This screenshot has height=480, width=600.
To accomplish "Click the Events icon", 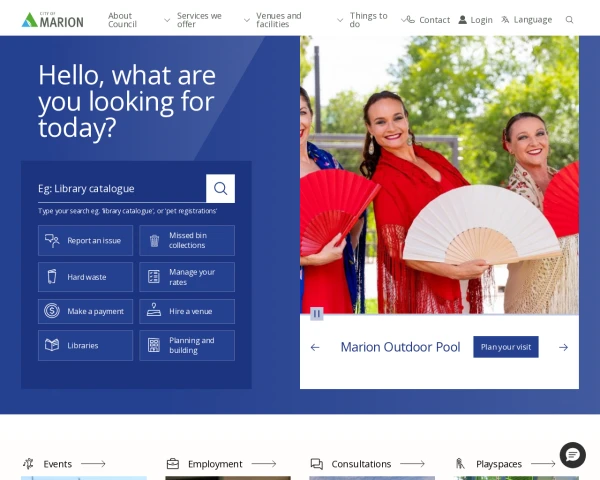I will pos(28,464).
